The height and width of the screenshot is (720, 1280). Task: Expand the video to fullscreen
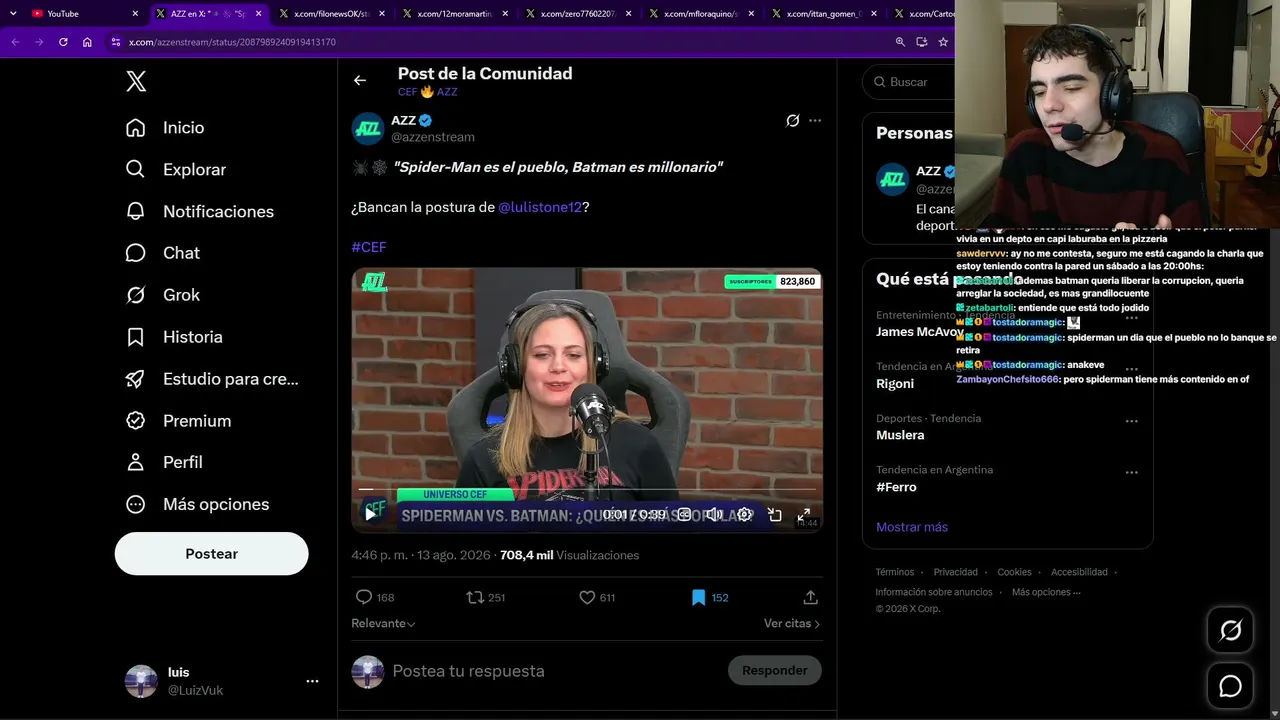(803, 514)
